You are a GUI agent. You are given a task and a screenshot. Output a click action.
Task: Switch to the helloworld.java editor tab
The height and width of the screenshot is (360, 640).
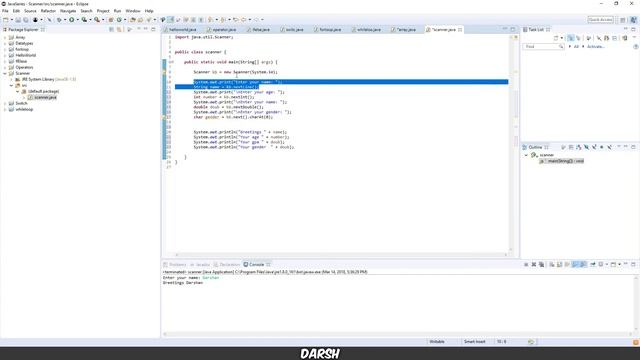pos(180,30)
